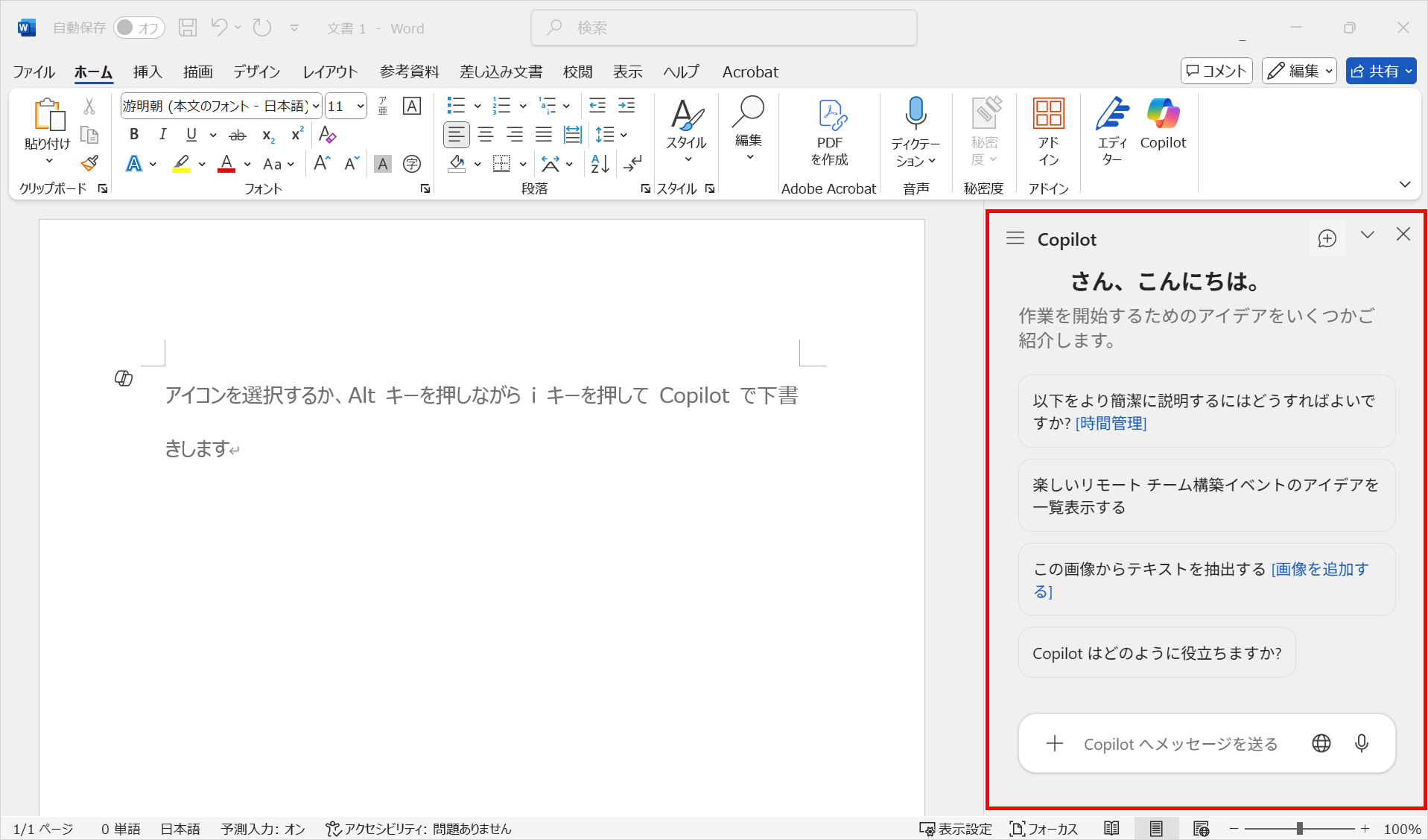Adjust the zoom slider handle
1428x840 pixels.
click(1299, 829)
